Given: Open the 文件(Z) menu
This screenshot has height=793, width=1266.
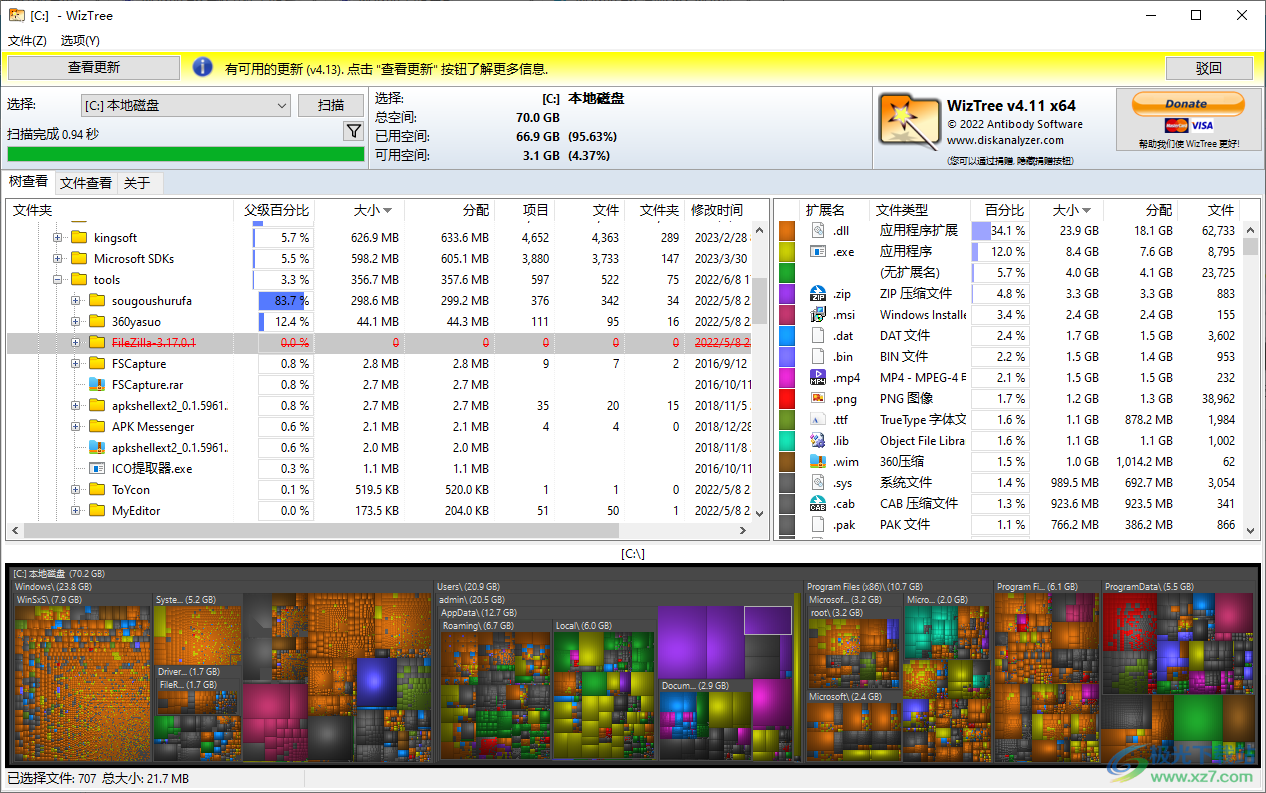Looking at the screenshot, I should point(27,41).
